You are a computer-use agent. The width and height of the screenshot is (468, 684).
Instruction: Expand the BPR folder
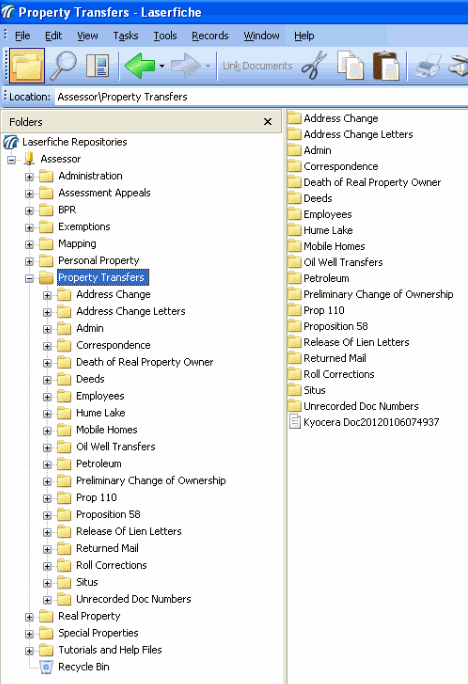29,211
